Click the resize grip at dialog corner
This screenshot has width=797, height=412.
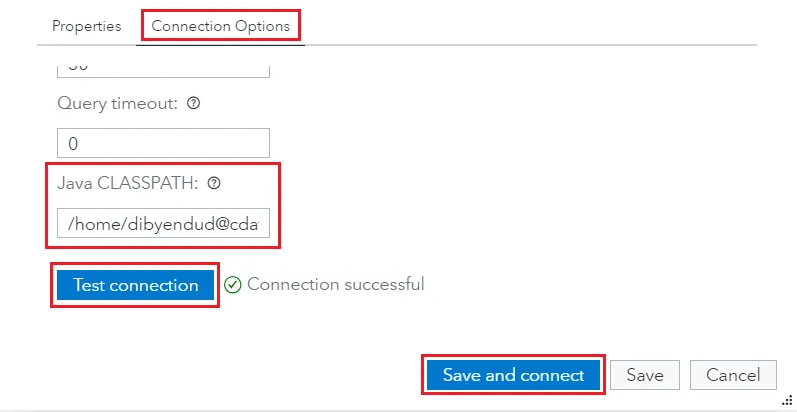(x=787, y=398)
